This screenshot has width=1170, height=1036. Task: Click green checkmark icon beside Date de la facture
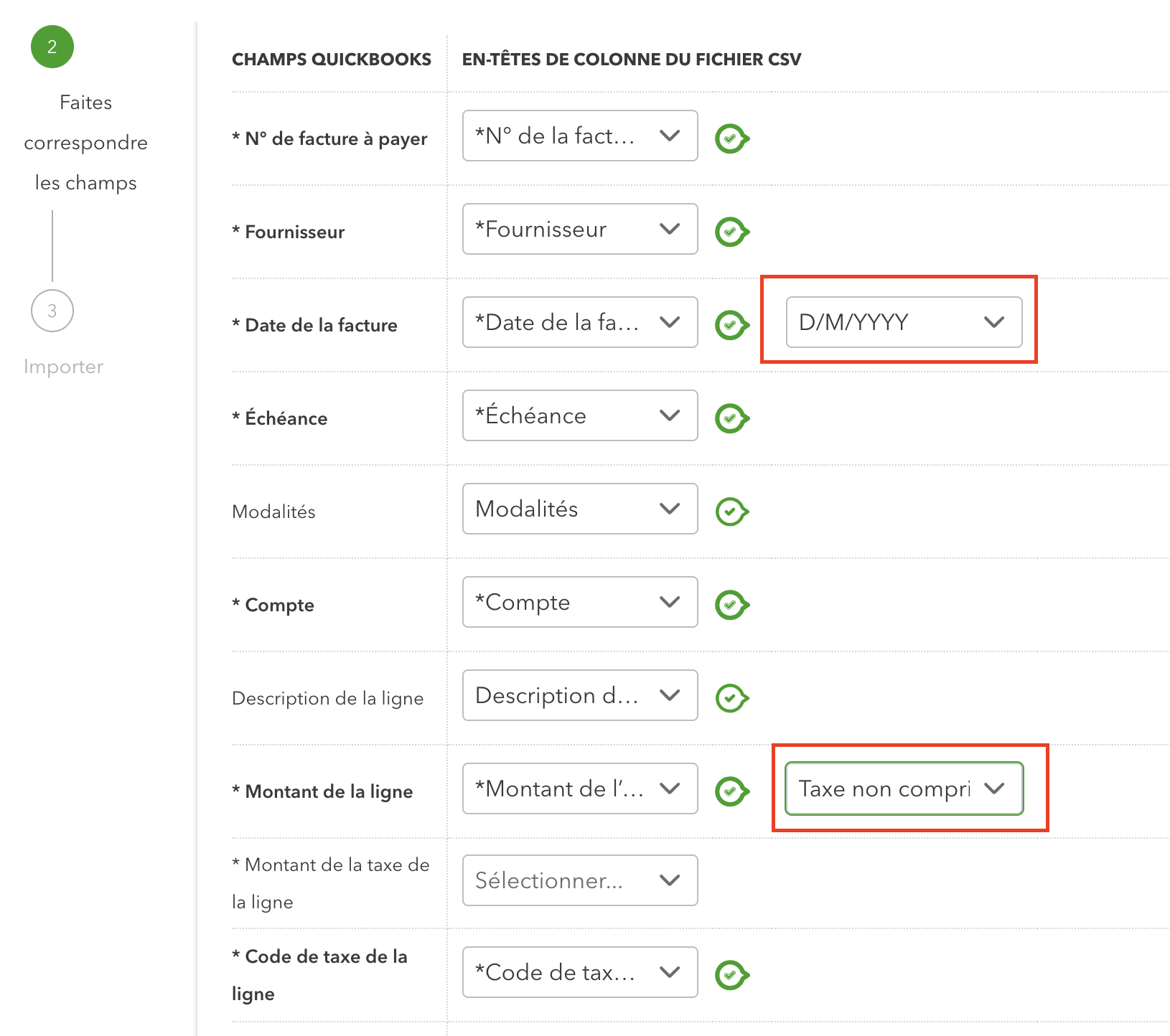pos(731,325)
